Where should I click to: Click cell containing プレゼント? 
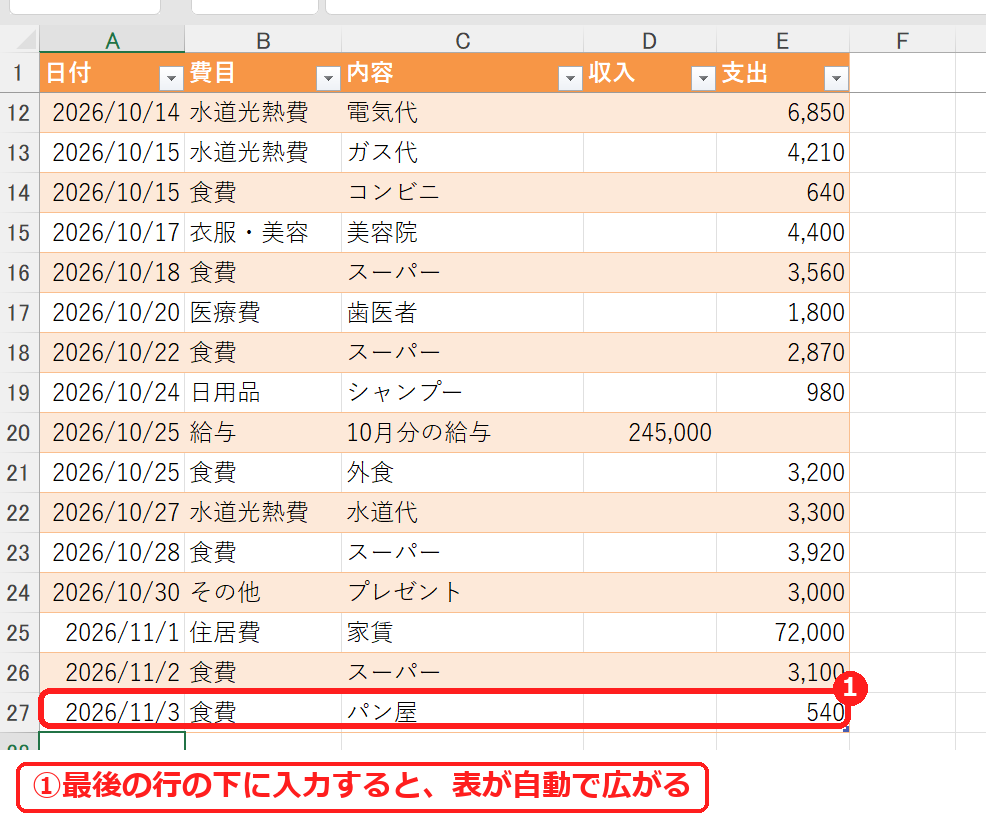462,592
